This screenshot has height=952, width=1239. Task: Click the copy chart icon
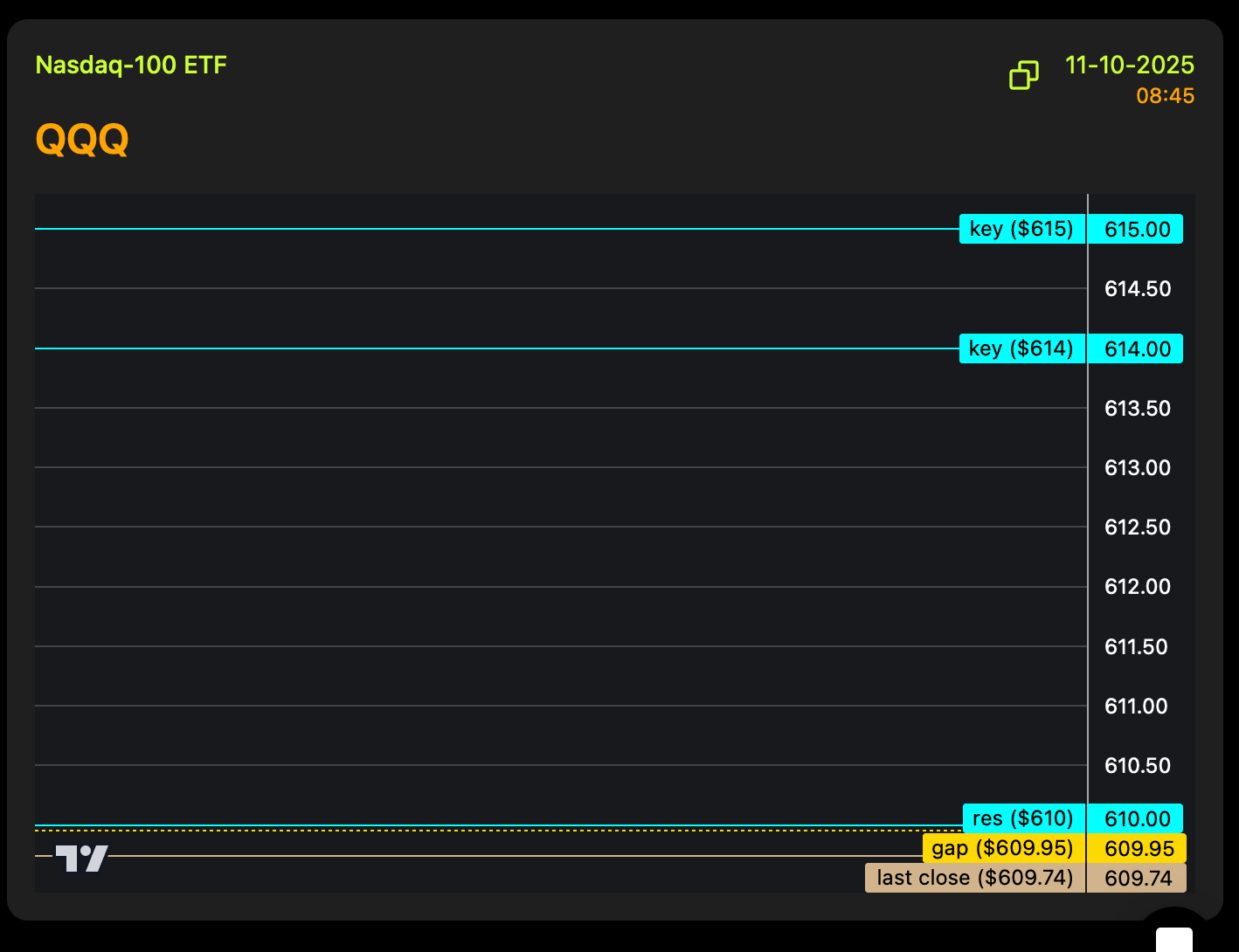(x=1024, y=75)
